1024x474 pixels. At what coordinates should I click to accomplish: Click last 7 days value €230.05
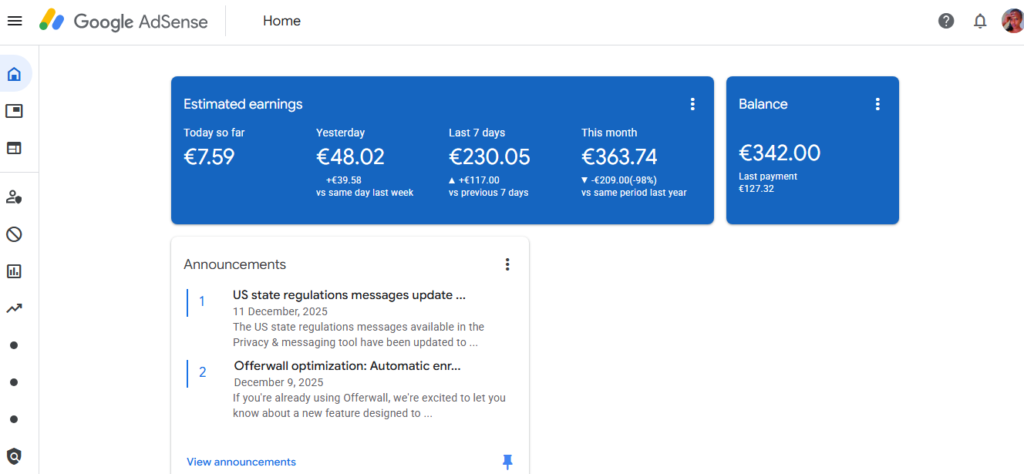pyautogui.click(x=489, y=157)
